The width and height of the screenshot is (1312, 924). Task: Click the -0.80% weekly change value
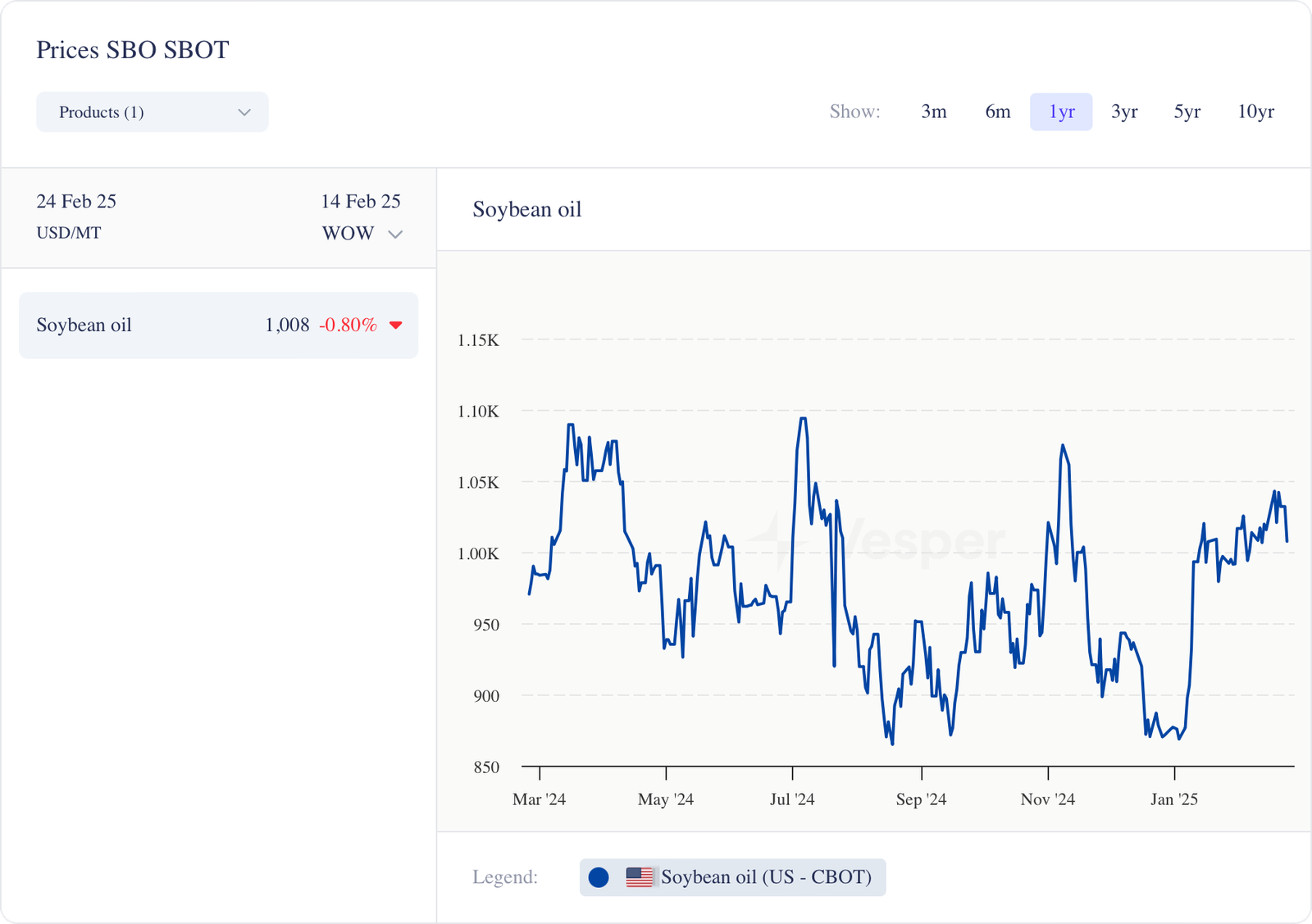348,325
